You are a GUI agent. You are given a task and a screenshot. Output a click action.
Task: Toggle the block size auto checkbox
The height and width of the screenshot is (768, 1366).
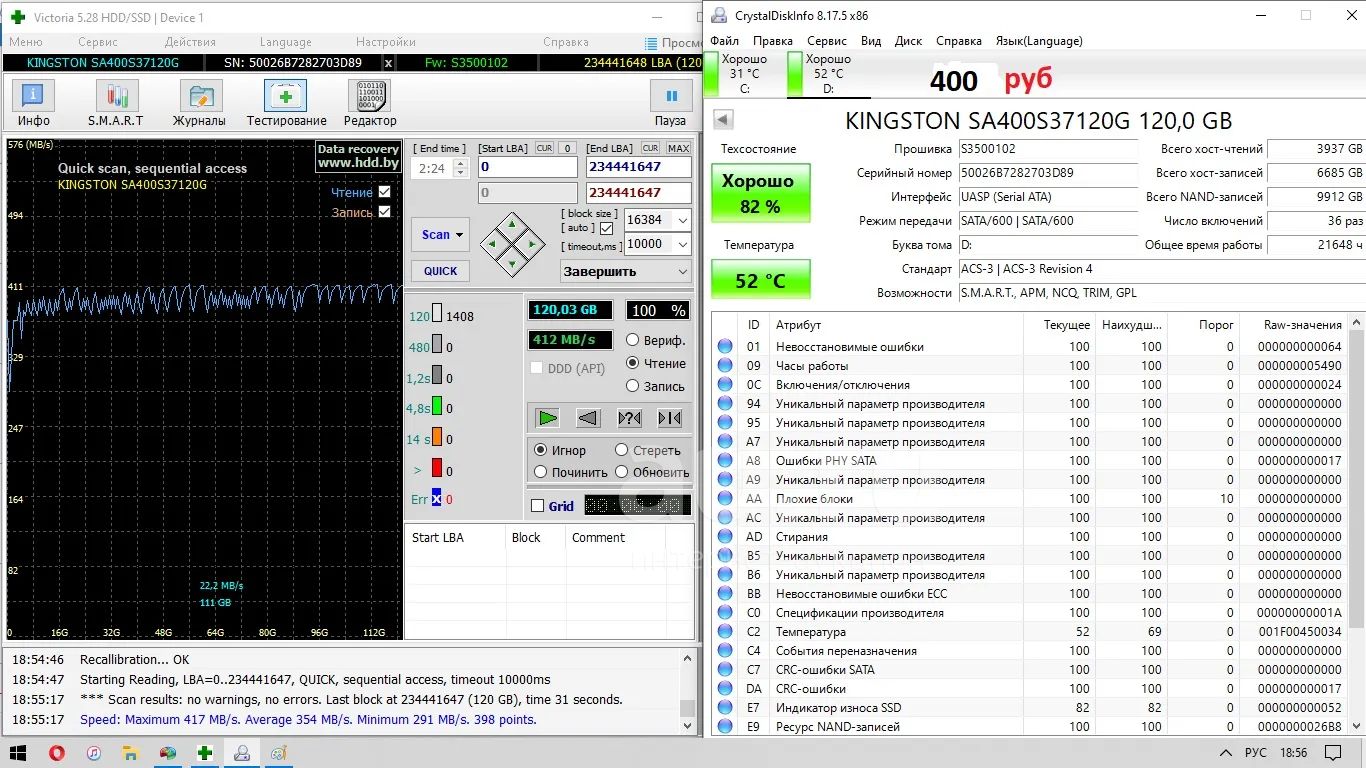pos(606,228)
